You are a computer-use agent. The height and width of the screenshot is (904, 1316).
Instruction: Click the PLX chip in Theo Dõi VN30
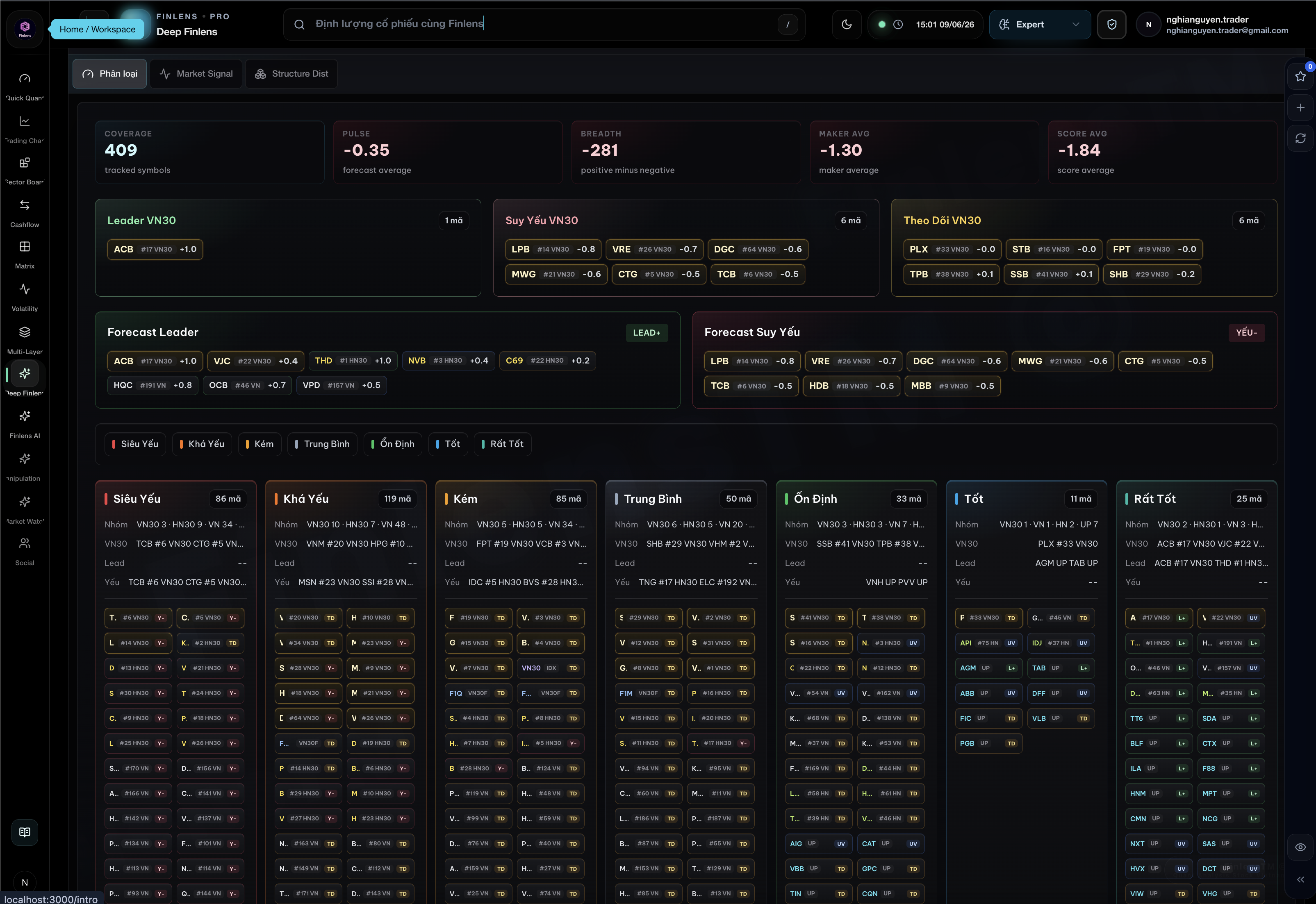click(x=952, y=249)
